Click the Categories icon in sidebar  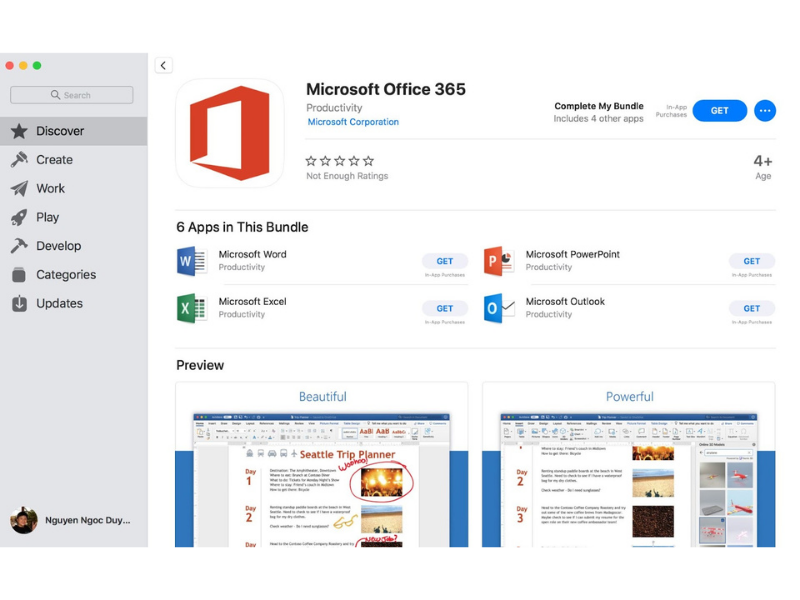[19, 274]
